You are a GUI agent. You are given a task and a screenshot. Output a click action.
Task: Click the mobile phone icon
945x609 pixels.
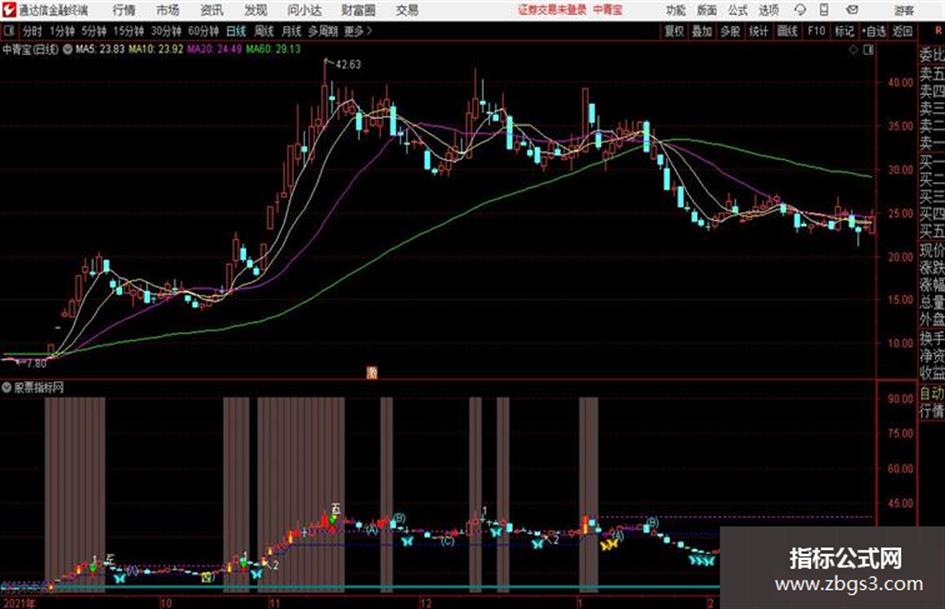824,10
